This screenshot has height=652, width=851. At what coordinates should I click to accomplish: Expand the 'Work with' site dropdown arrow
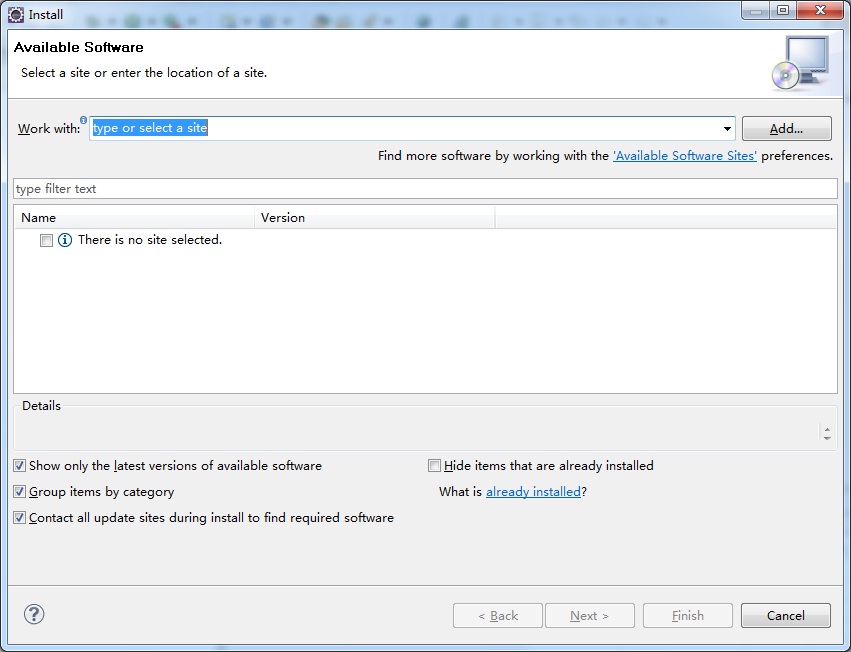(x=727, y=129)
